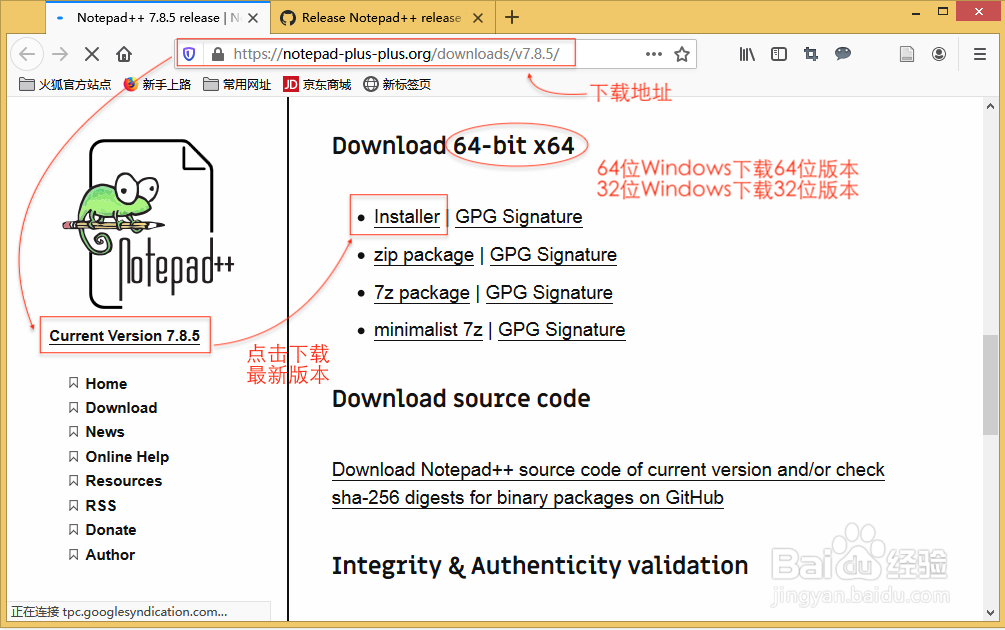Open the Current Version 7.8.5 link
Screen dimensions: 1005x630
coord(125,336)
